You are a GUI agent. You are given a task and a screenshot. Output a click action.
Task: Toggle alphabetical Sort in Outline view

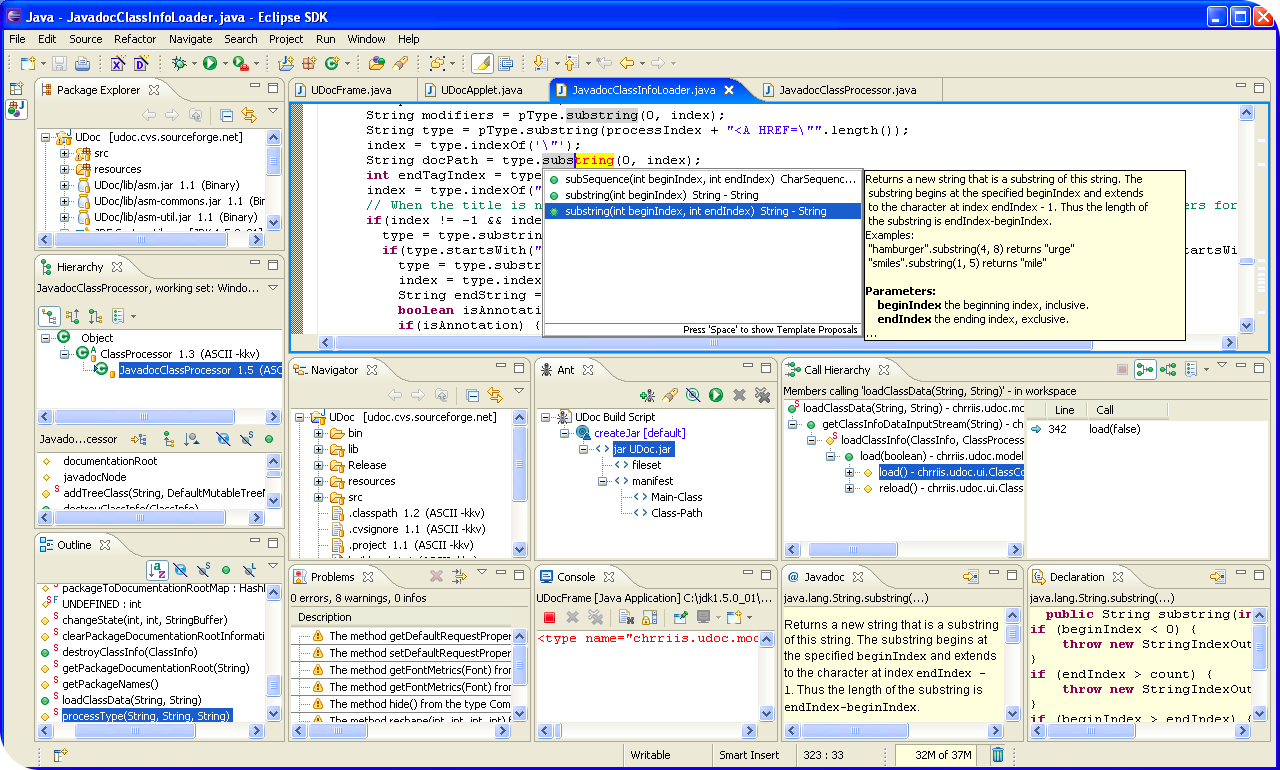(x=157, y=570)
